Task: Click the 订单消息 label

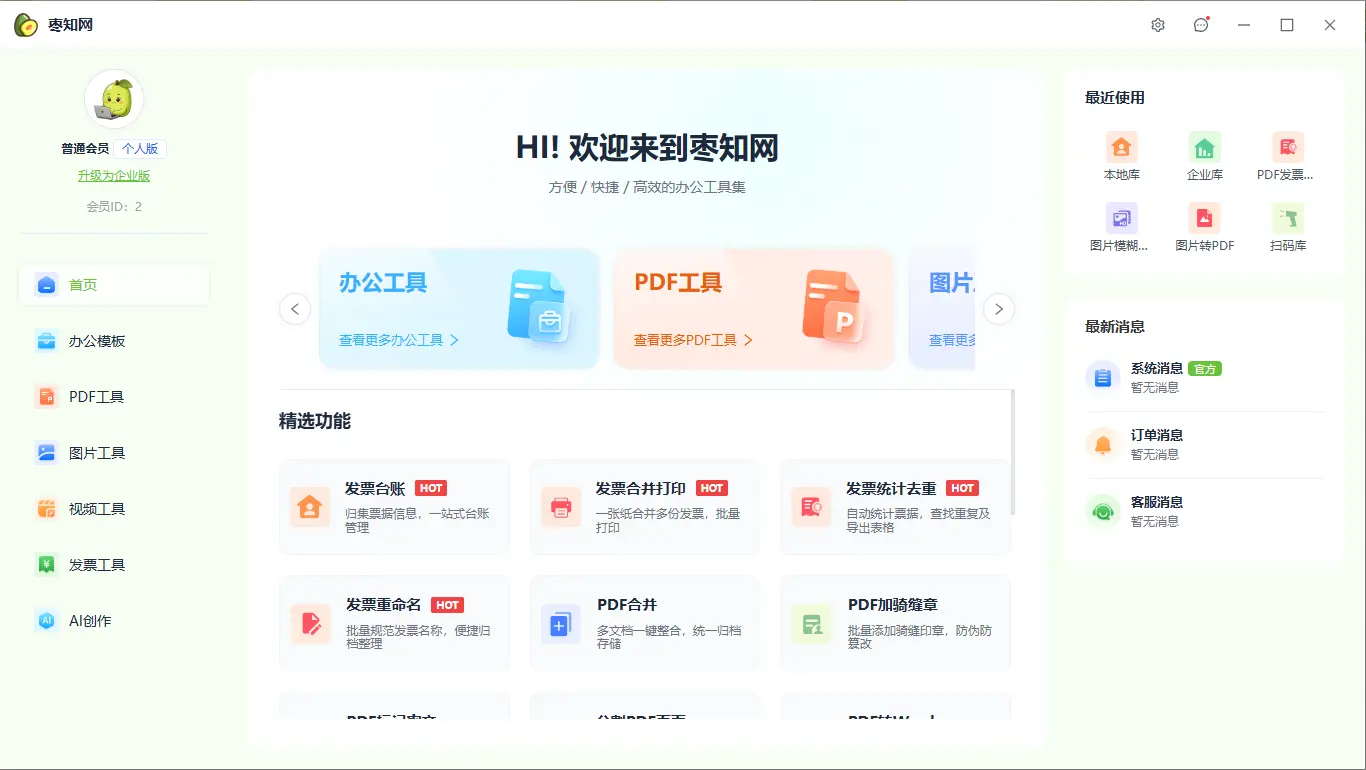Action: tap(1157, 436)
